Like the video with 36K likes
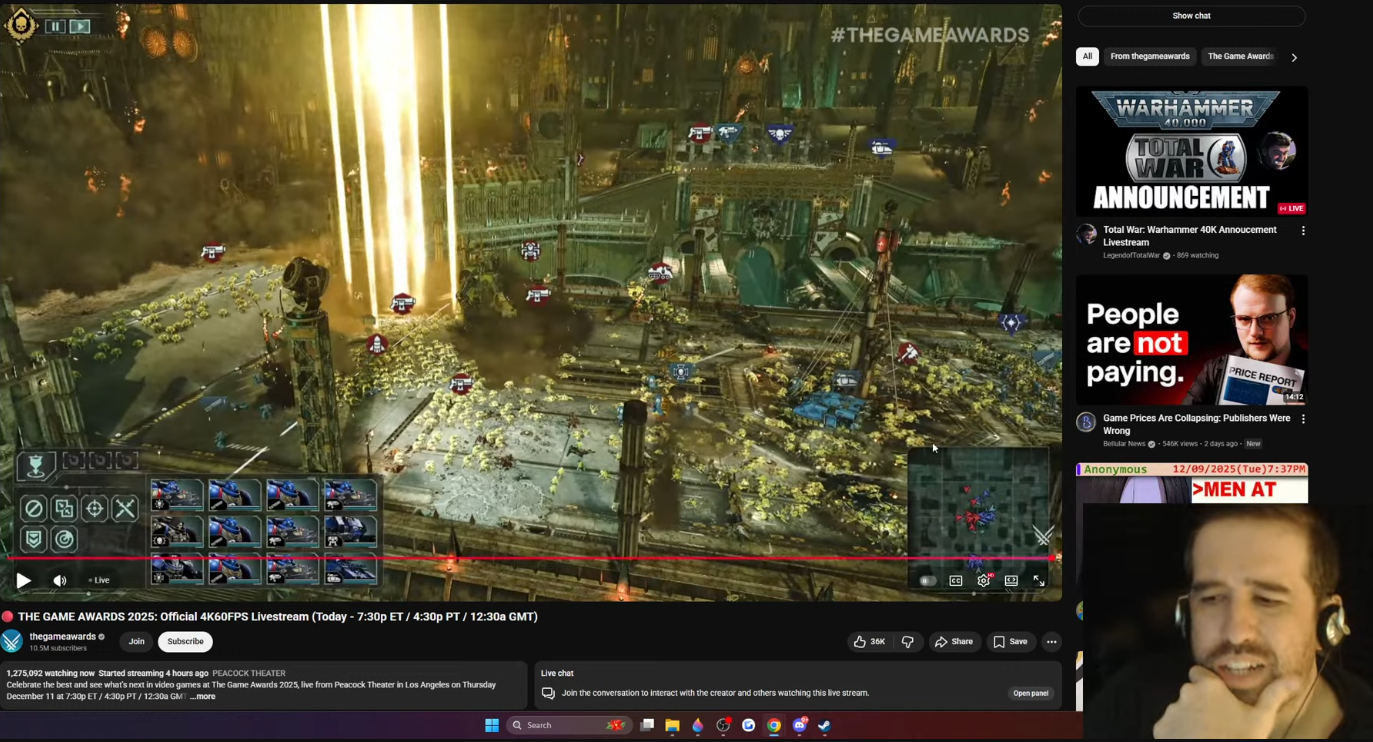Image resolution: width=1373 pixels, height=742 pixels. coord(869,642)
